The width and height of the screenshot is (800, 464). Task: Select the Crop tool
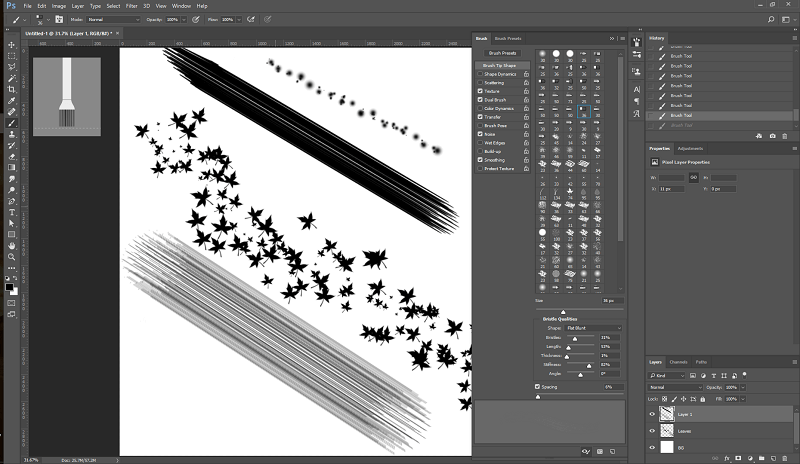coord(11,89)
